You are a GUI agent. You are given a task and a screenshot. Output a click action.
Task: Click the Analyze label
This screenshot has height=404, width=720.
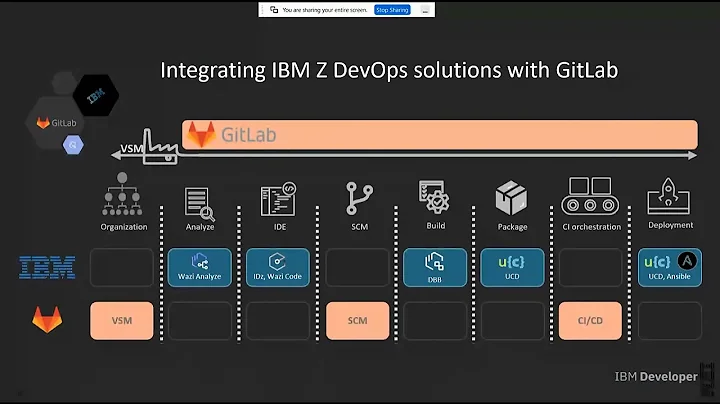coord(200,227)
